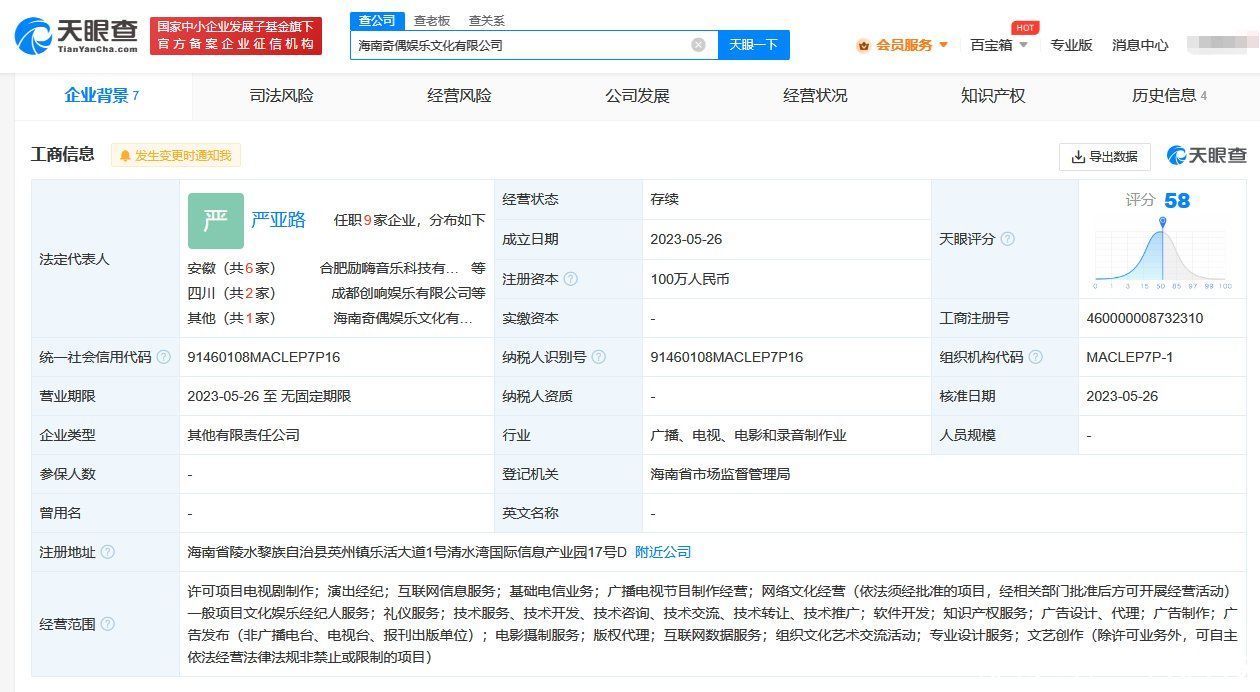Click the 成立日期 value 2023-05-26
The image size is (1260, 692).
click(686, 239)
